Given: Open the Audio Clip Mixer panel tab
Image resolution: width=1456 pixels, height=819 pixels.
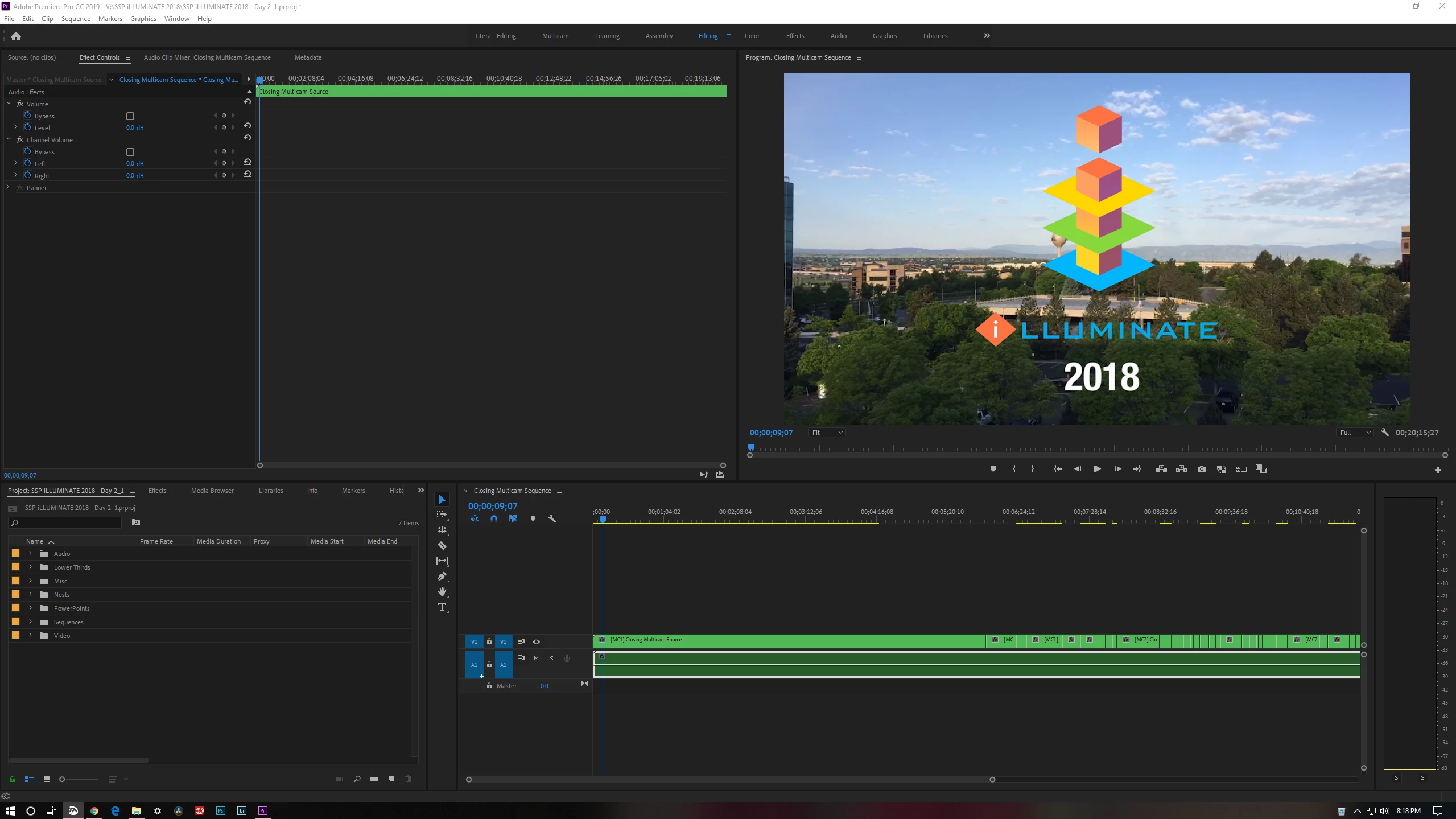Looking at the screenshot, I should (207, 57).
